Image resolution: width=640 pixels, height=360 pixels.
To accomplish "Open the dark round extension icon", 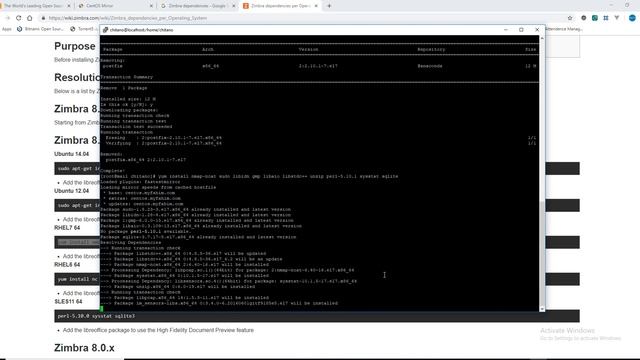I will click(x=584, y=18).
